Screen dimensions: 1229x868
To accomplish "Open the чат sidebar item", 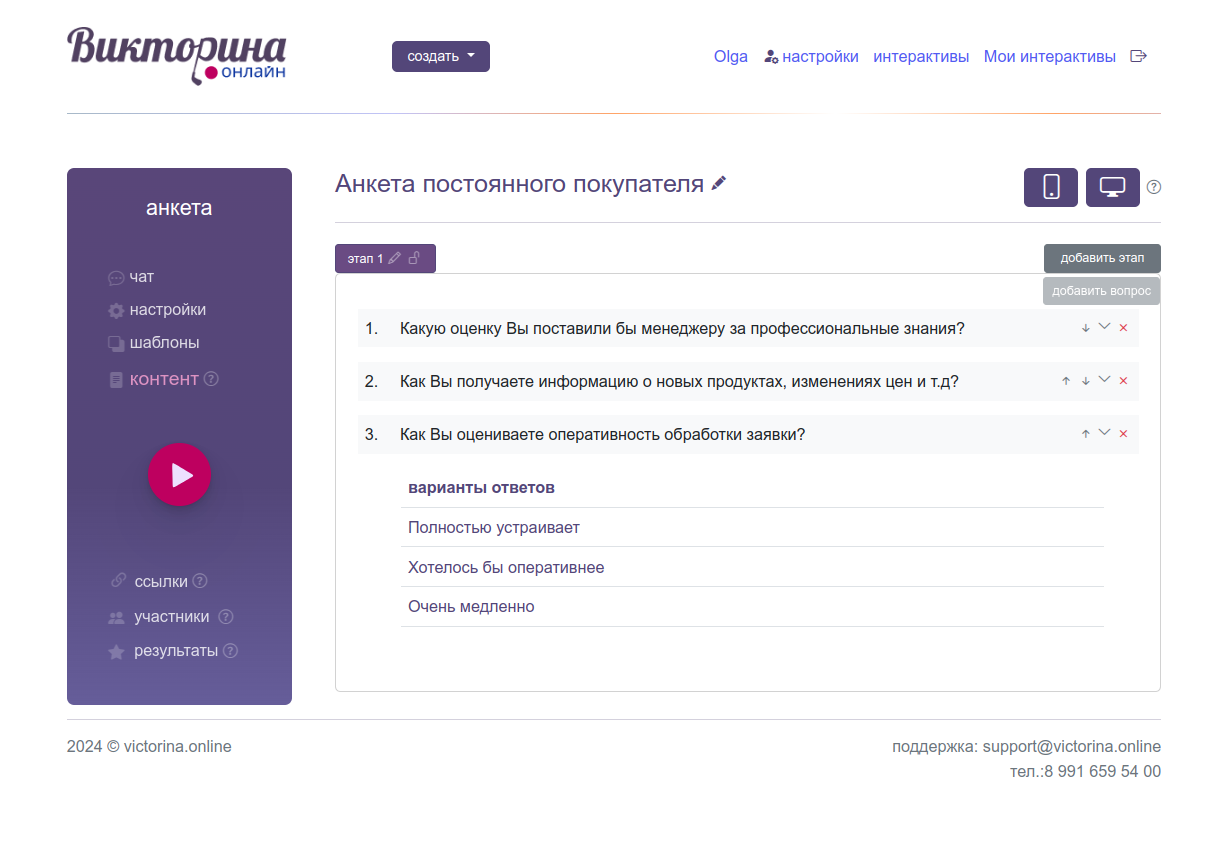I will tap(131, 277).
